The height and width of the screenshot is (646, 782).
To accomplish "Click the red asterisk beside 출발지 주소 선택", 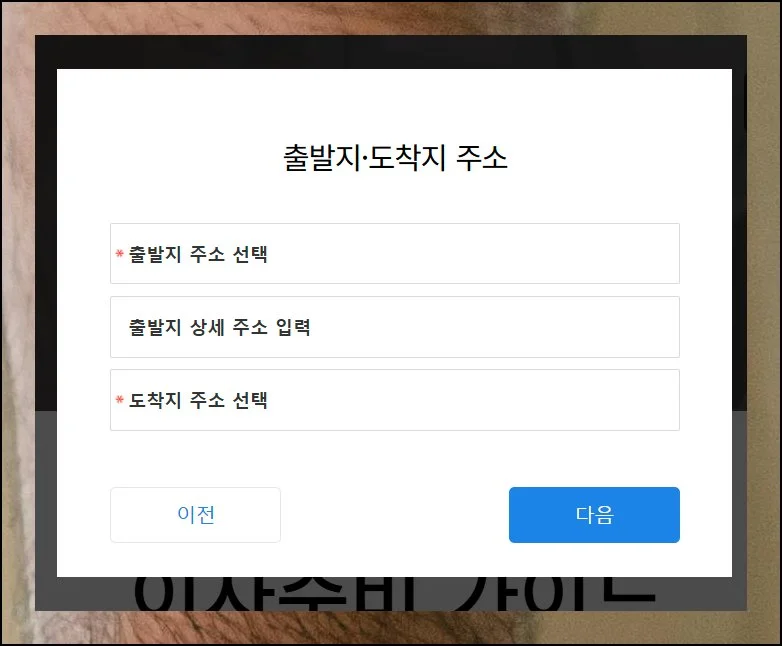I will point(119,253).
